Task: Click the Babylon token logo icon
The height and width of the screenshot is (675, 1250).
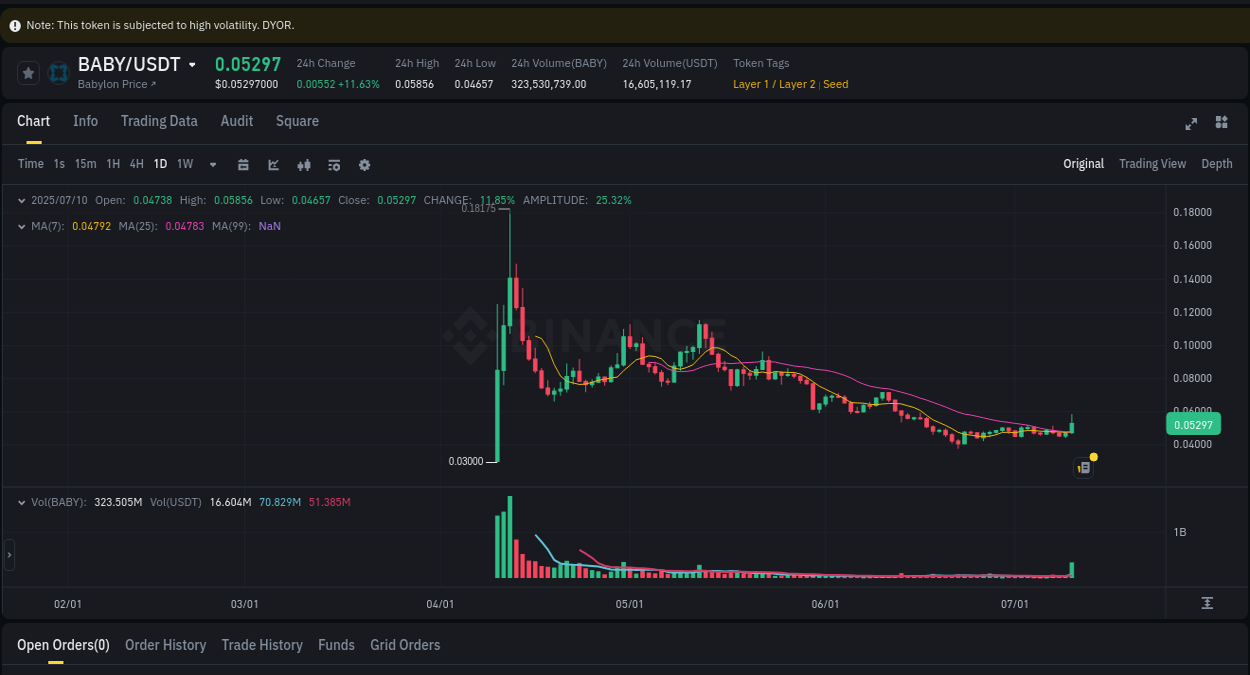Action: [57, 72]
